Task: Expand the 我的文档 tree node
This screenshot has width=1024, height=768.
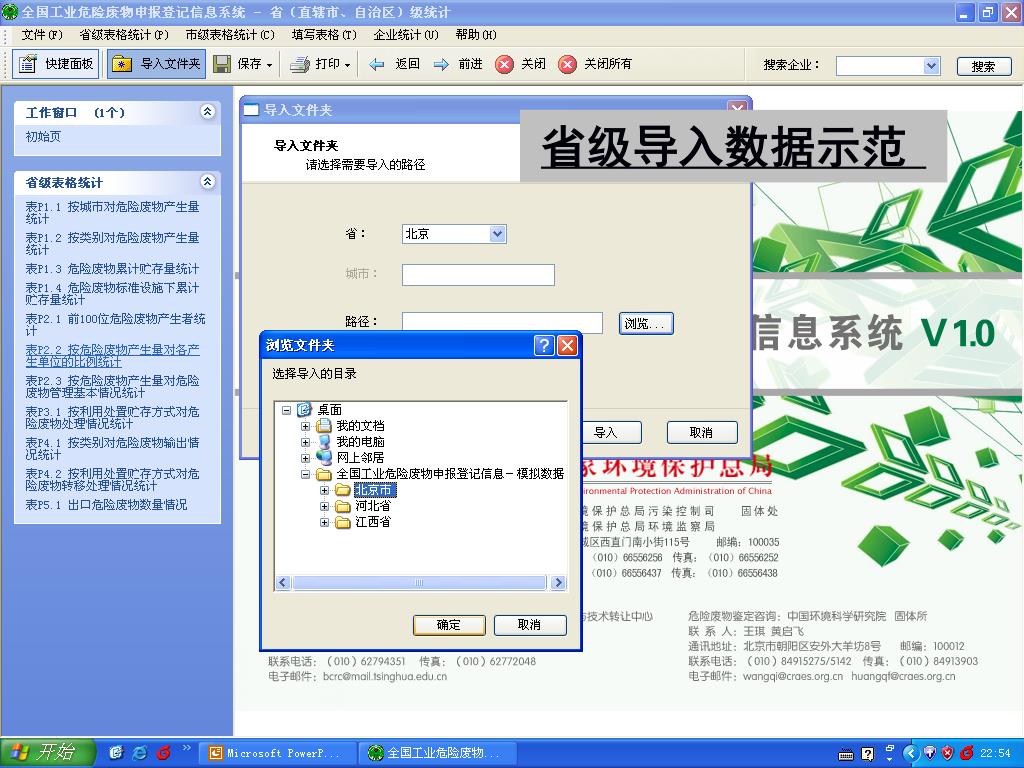Action: coord(305,426)
